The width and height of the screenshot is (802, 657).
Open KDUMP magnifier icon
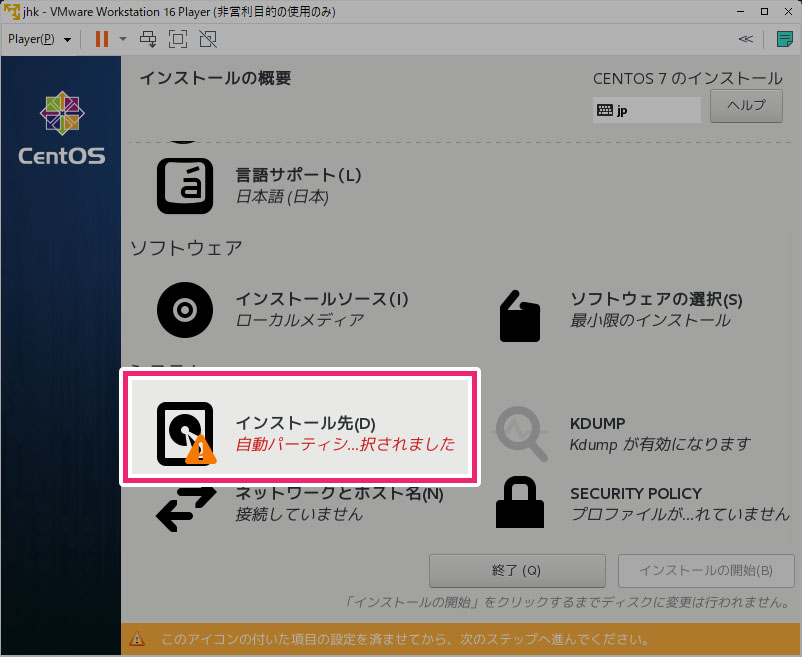[x=521, y=433]
